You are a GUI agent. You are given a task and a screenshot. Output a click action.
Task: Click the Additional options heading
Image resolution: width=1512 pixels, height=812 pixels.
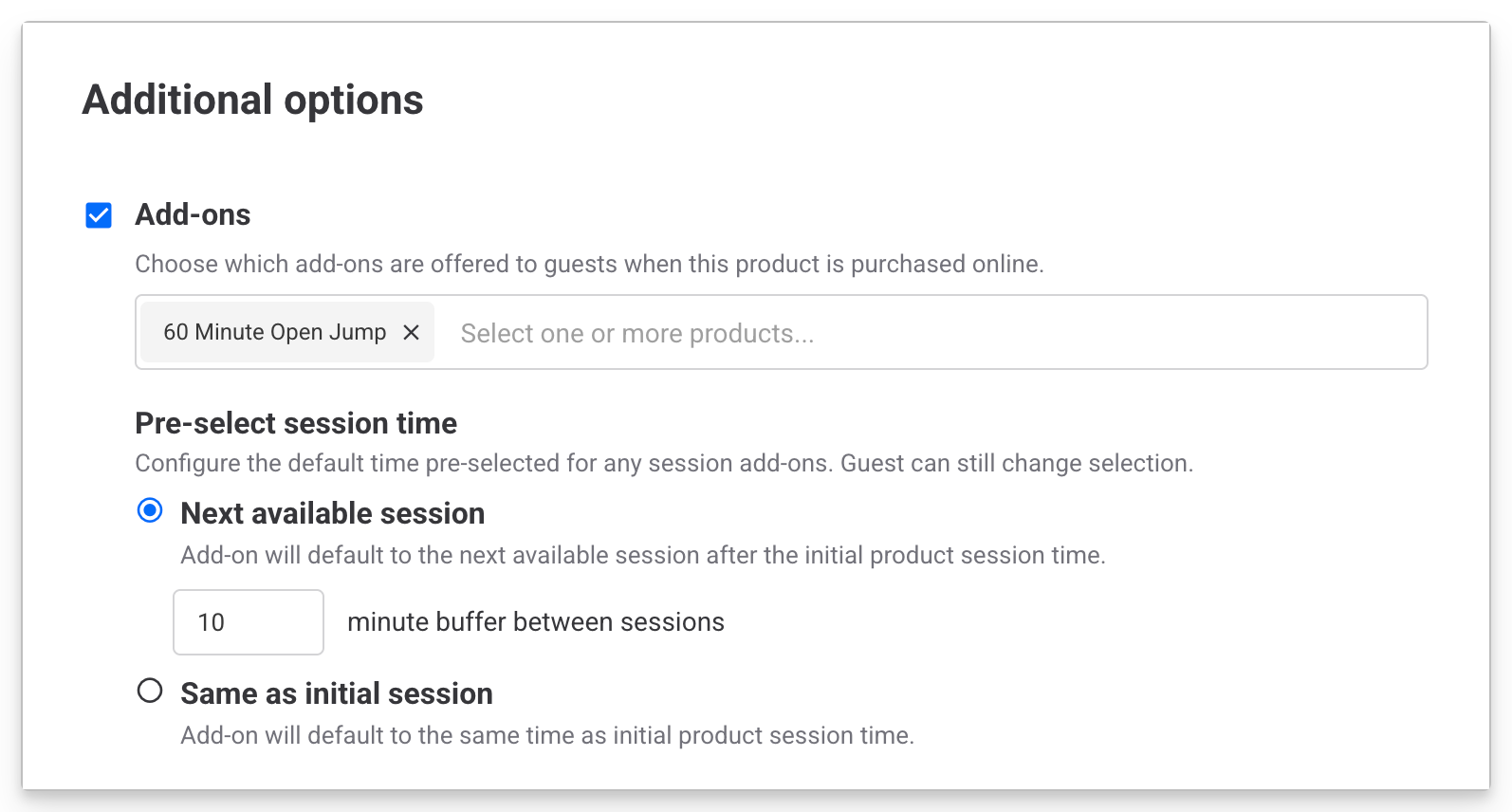click(x=252, y=101)
